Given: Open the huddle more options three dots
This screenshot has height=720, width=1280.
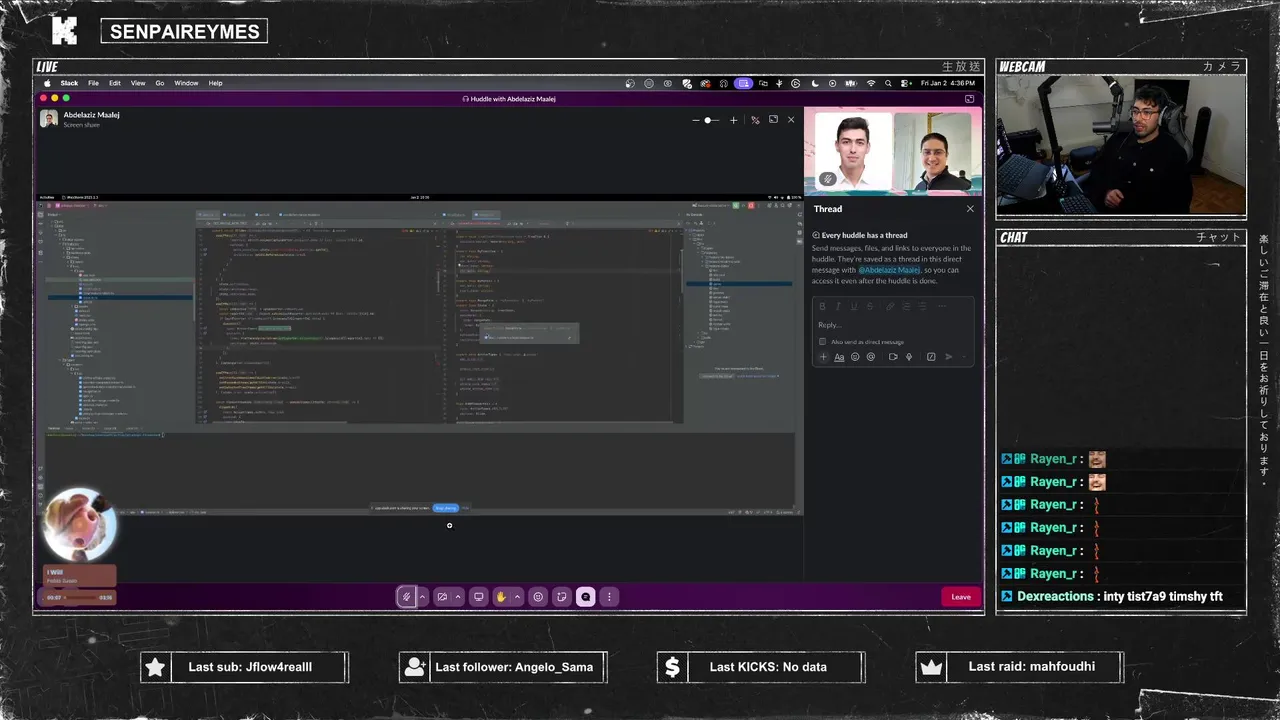Looking at the screenshot, I should (609, 597).
